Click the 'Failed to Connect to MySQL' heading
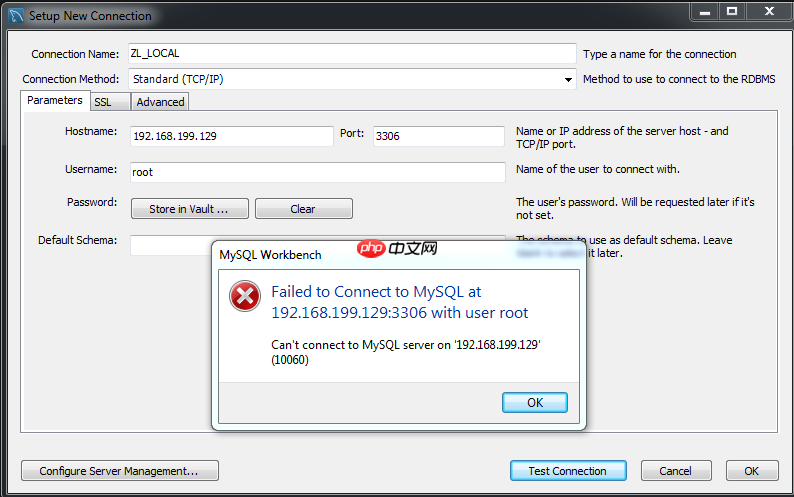 coord(400,302)
